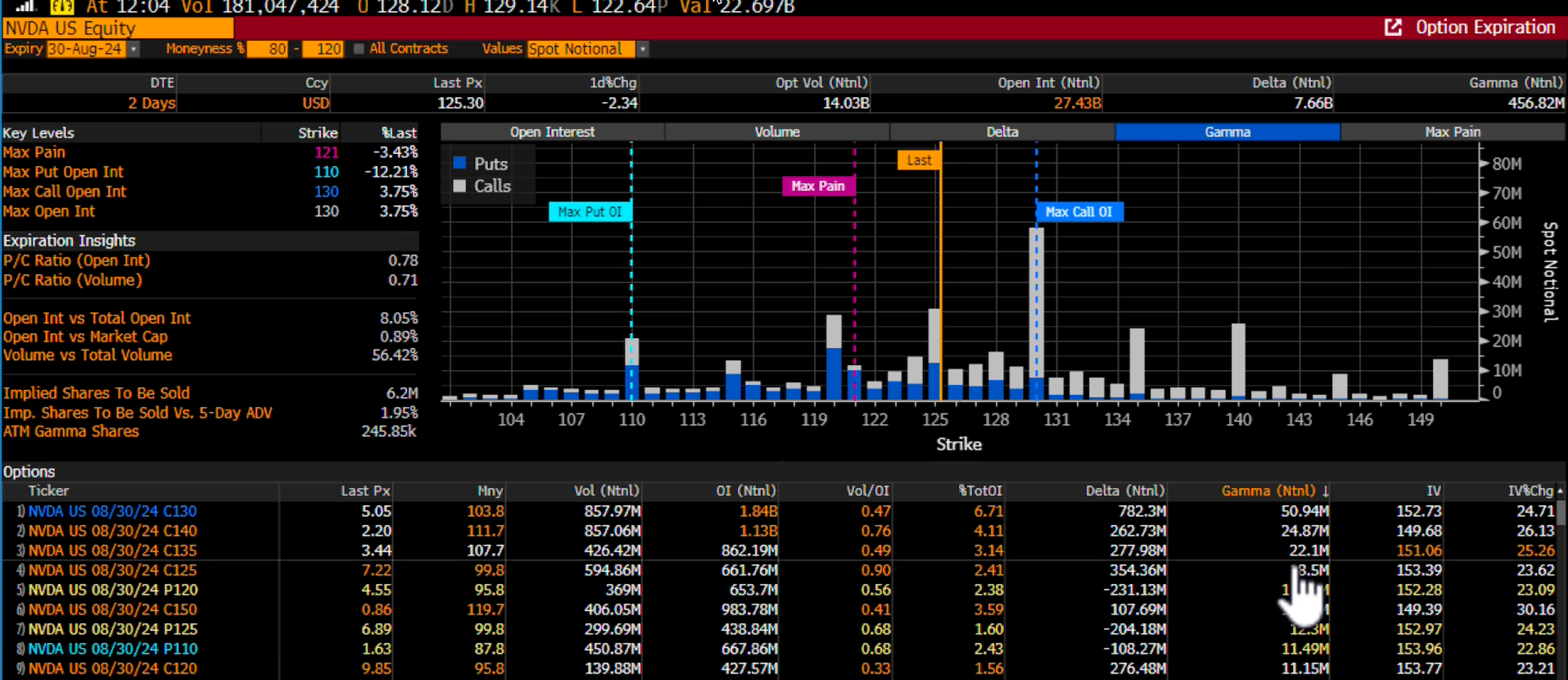Click the tall 130 strike calls bar
Viewport: 1568px width, 680px height.
coord(1037,303)
